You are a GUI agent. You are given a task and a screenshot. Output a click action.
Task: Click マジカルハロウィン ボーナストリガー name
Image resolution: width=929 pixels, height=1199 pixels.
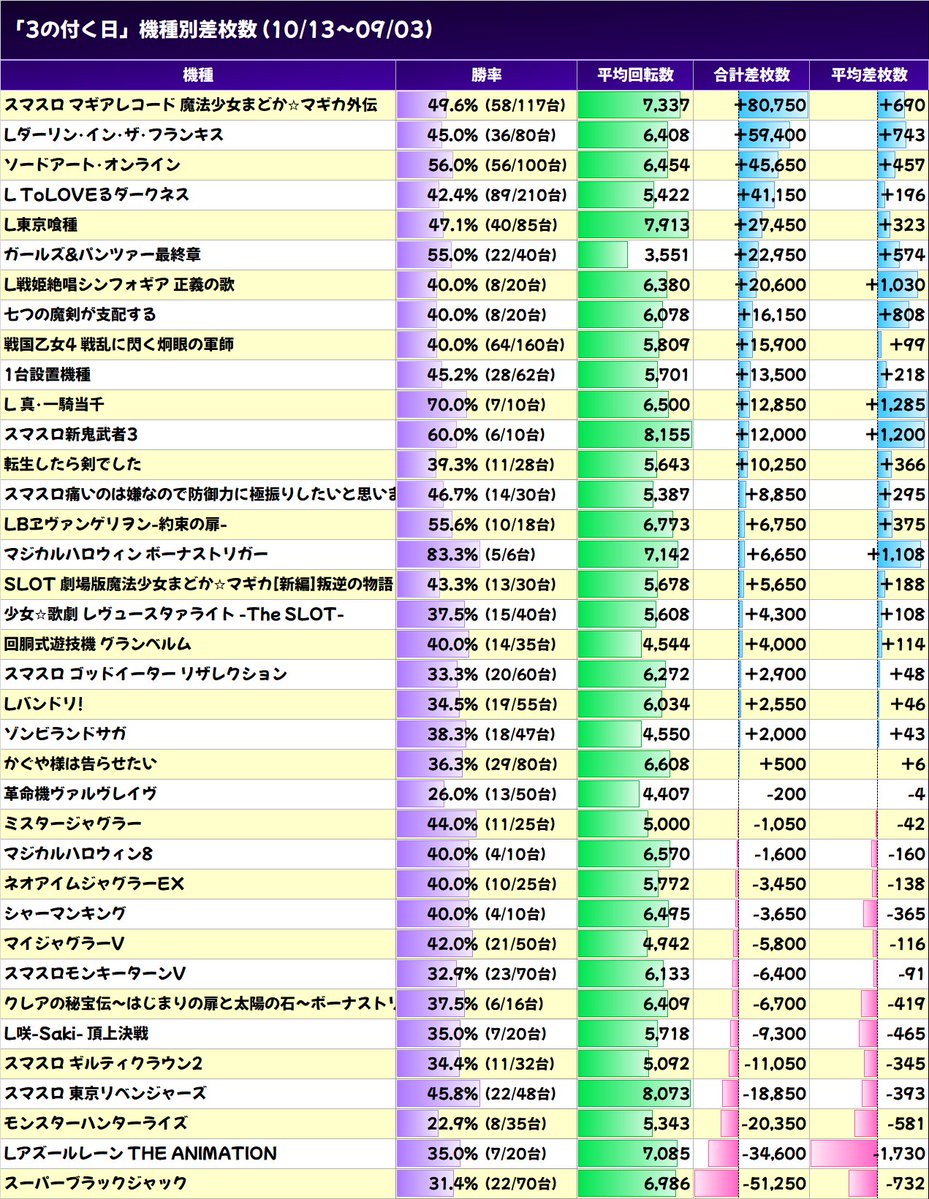coord(136,554)
